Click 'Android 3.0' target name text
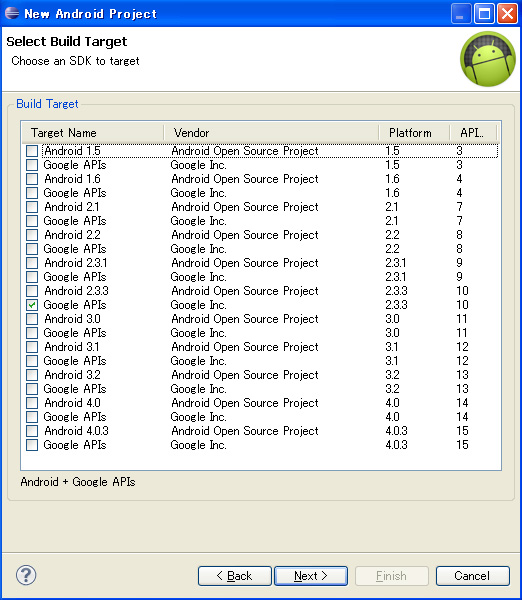The height and width of the screenshot is (600, 522). (x=72, y=319)
